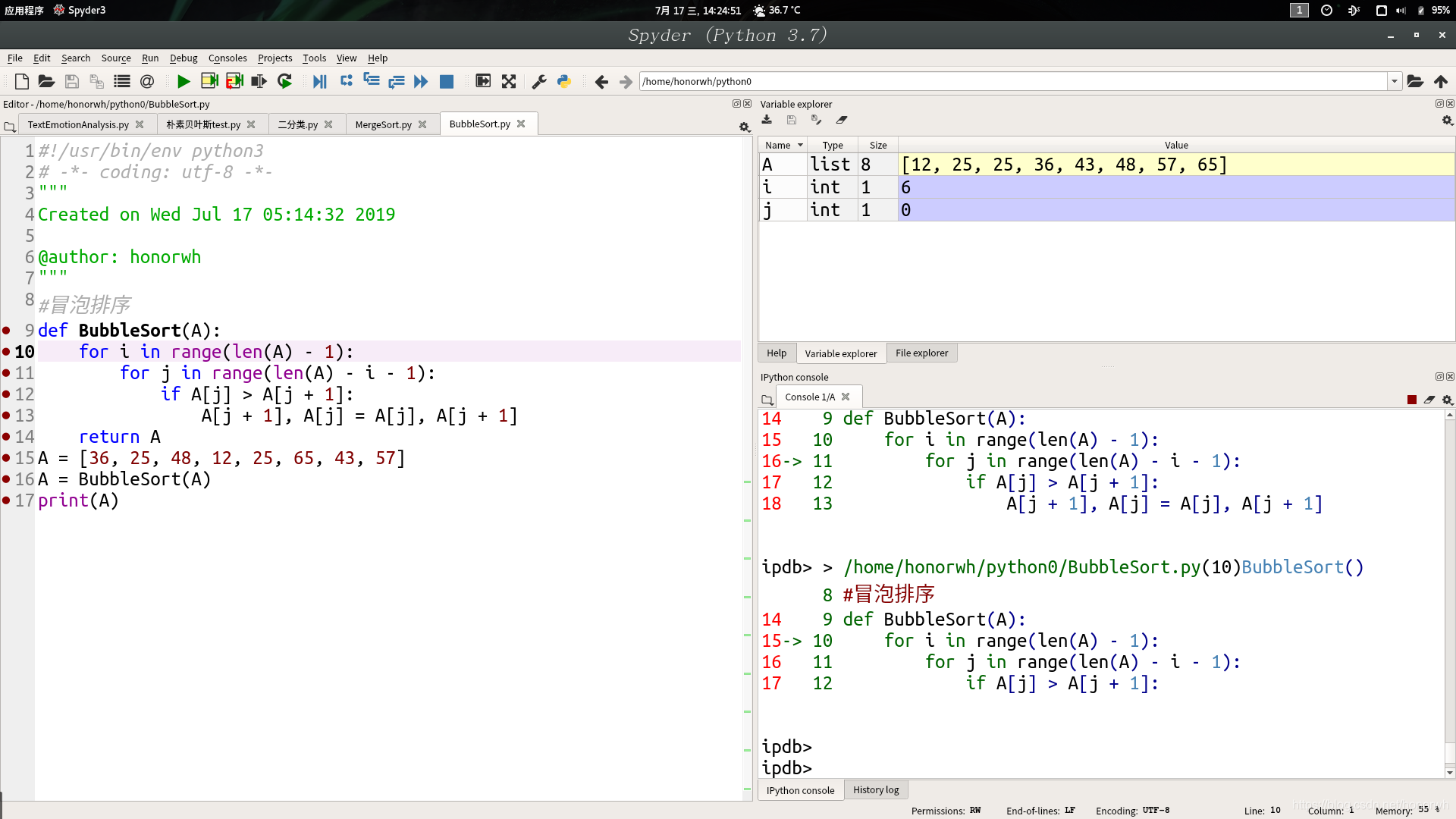This screenshot has width=1456, height=819.
Task: Open the Consoles menu
Action: (227, 58)
